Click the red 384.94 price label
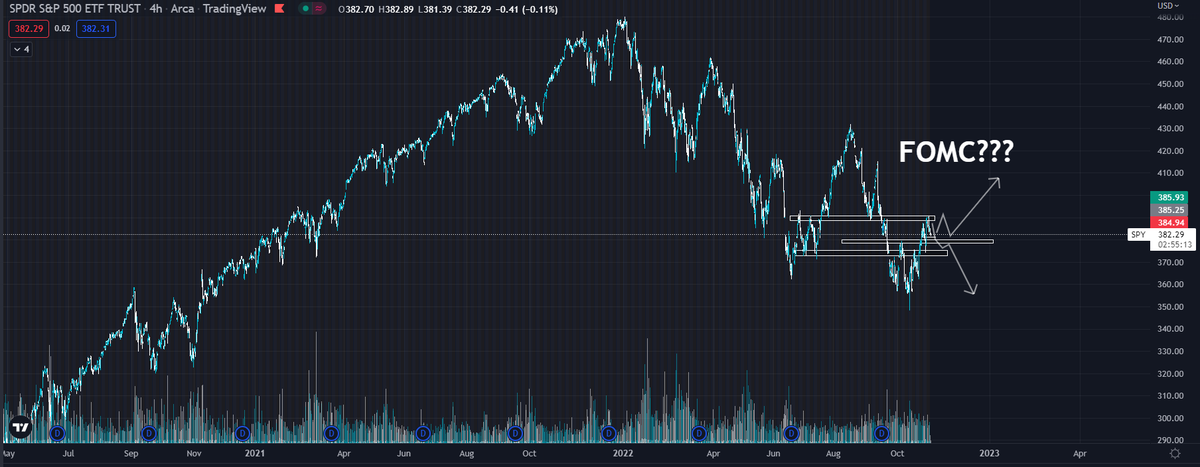Screen dimensions: 1200x467 [x=1168, y=222]
